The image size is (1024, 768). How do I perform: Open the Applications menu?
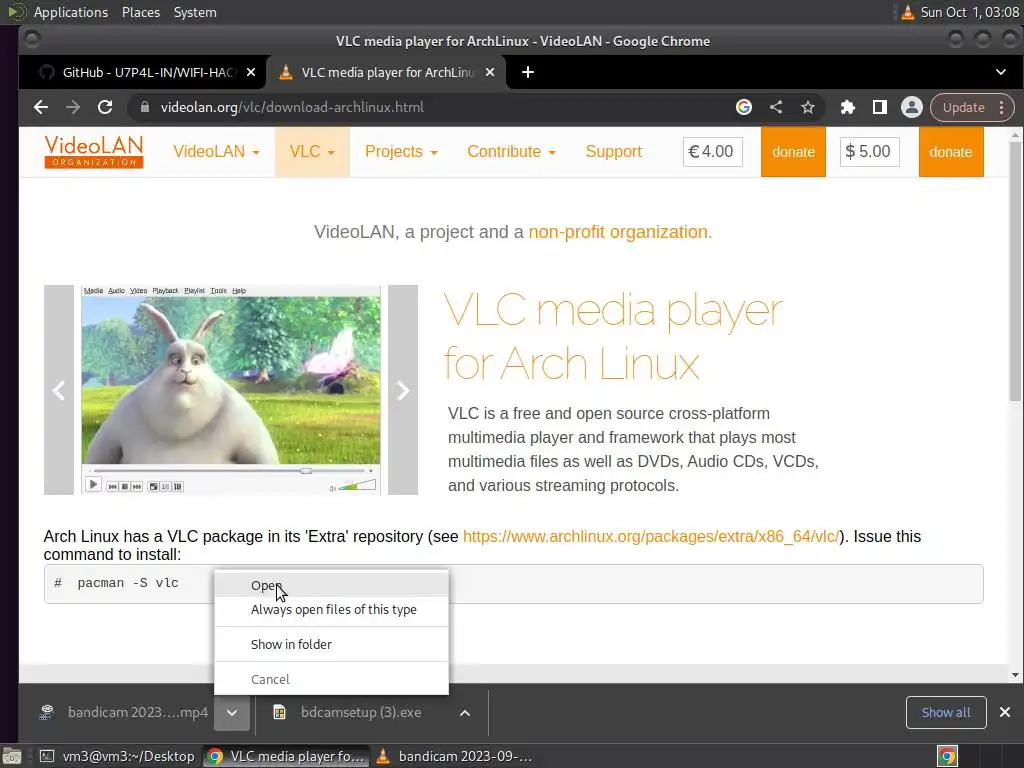(x=71, y=12)
